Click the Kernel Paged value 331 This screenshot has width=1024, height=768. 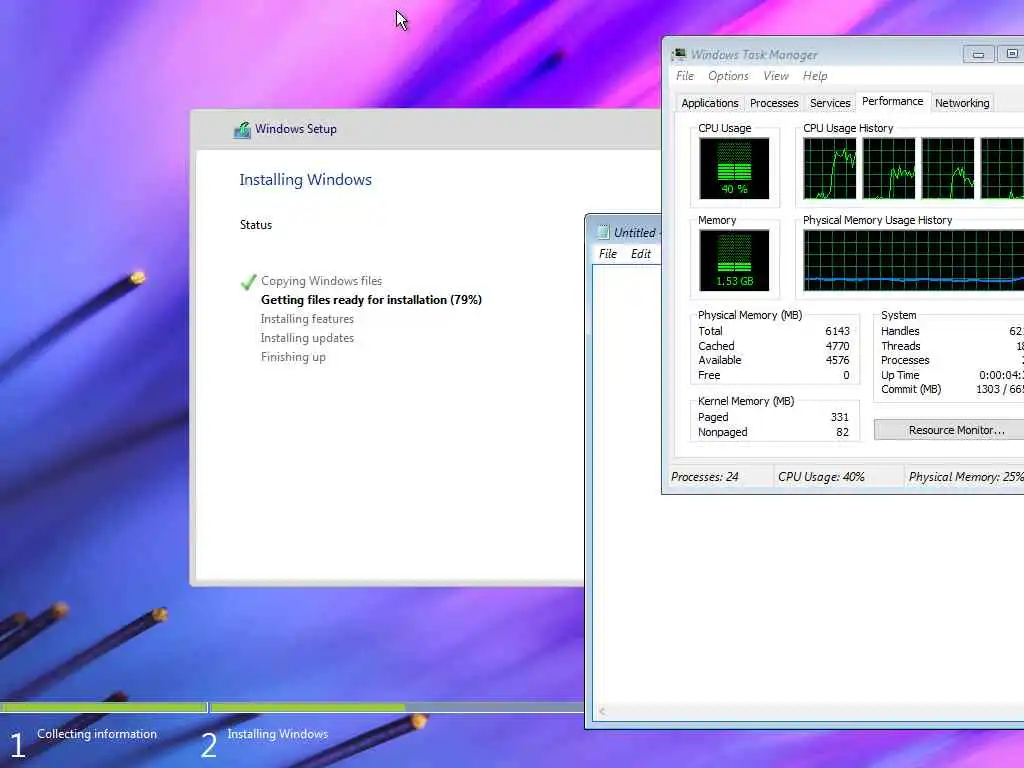(839, 417)
